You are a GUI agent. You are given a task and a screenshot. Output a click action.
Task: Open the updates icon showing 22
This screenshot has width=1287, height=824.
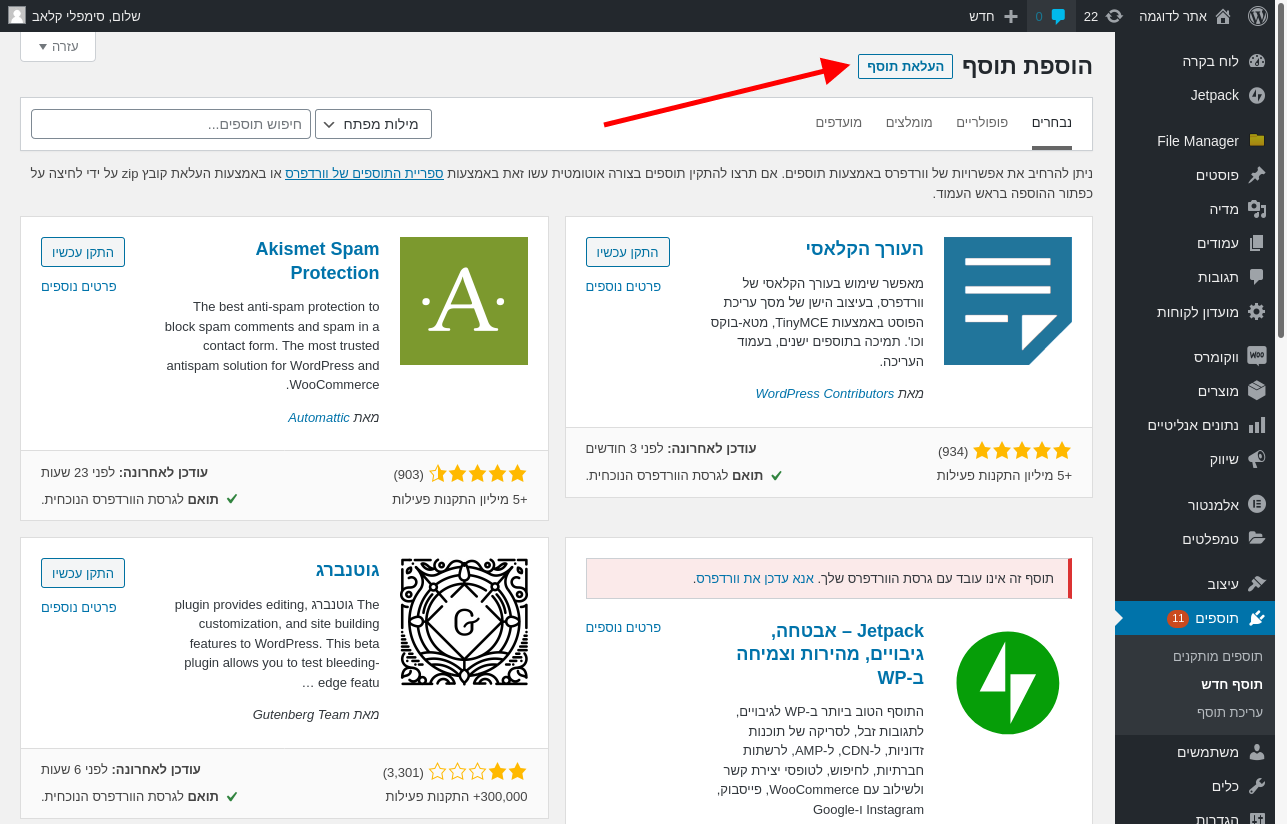click(x=1103, y=16)
